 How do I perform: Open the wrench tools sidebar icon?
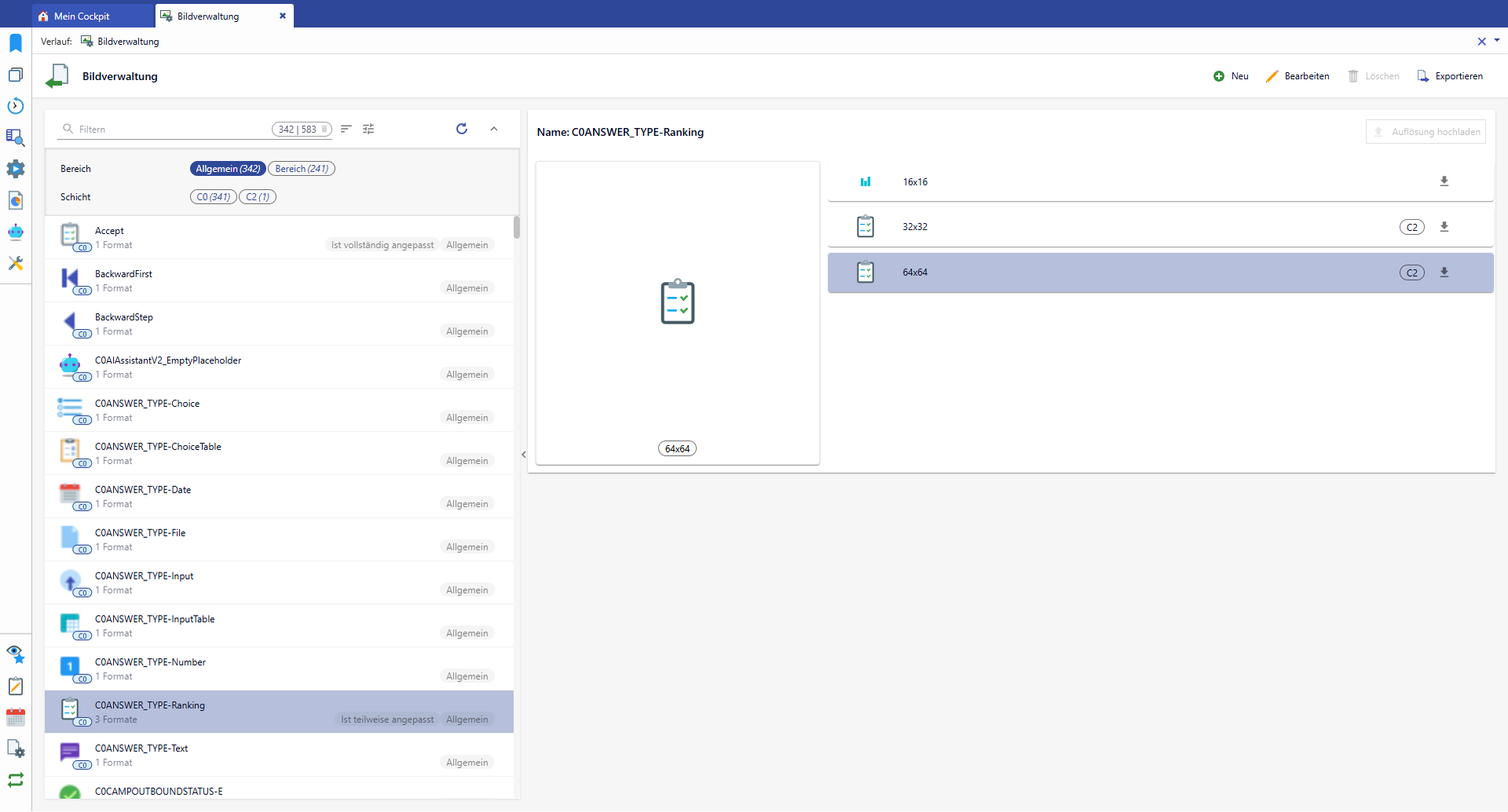click(16, 263)
